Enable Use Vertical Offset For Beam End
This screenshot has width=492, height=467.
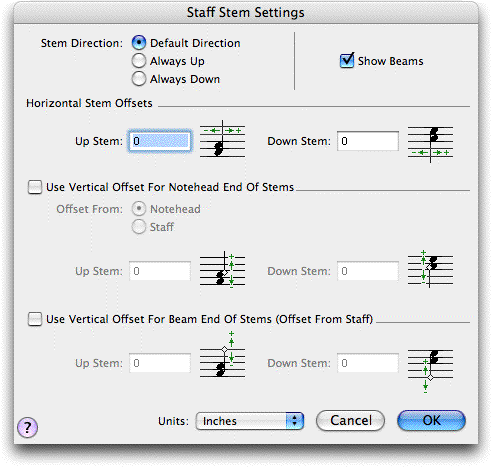[x=35, y=319]
